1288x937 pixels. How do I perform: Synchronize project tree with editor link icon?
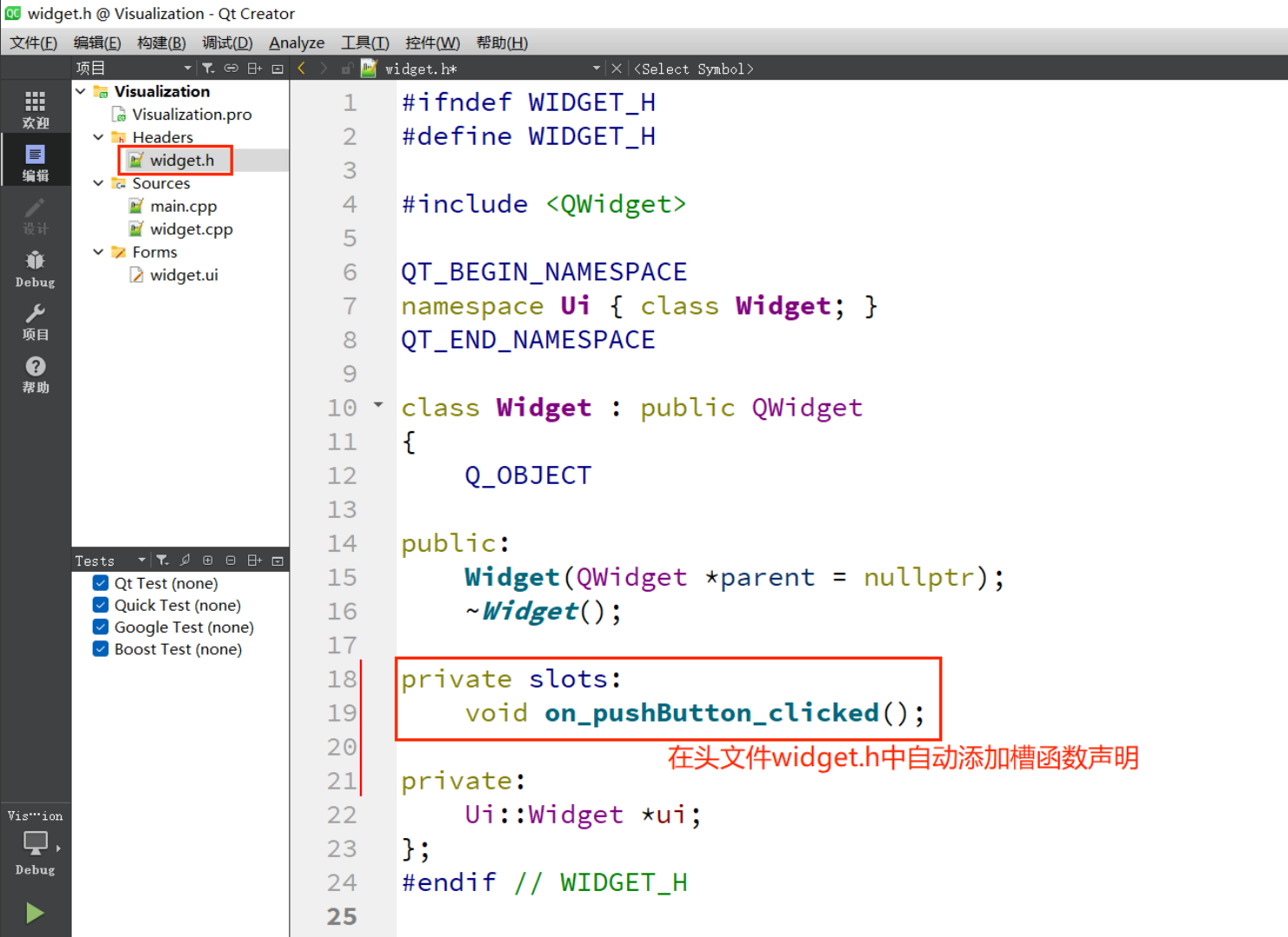[231, 68]
